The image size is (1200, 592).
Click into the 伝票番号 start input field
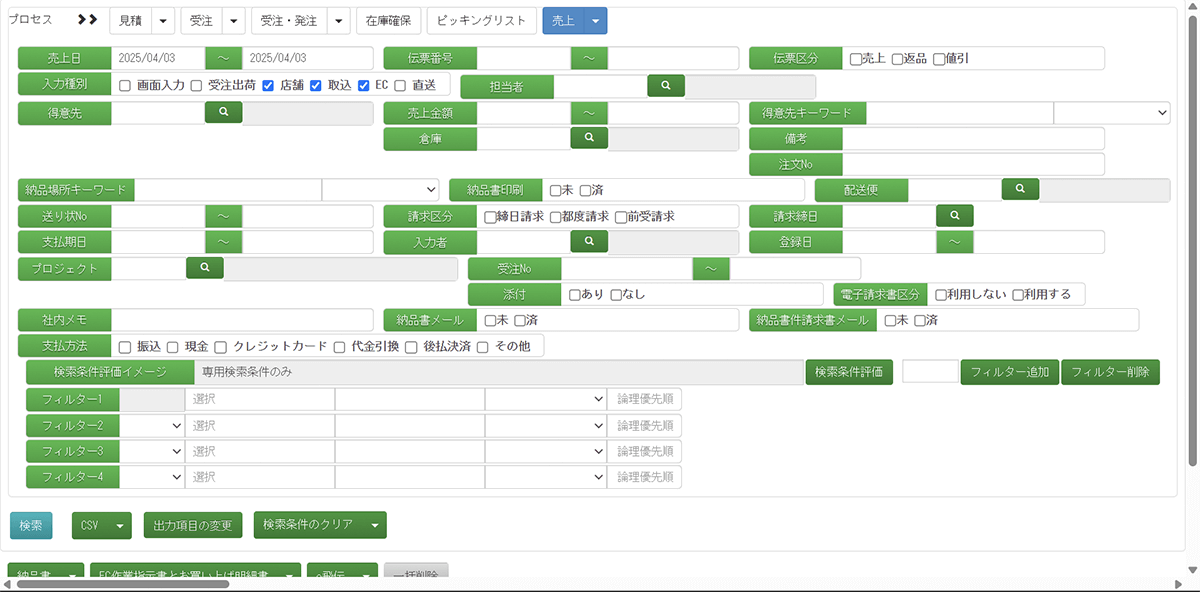(523, 59)
